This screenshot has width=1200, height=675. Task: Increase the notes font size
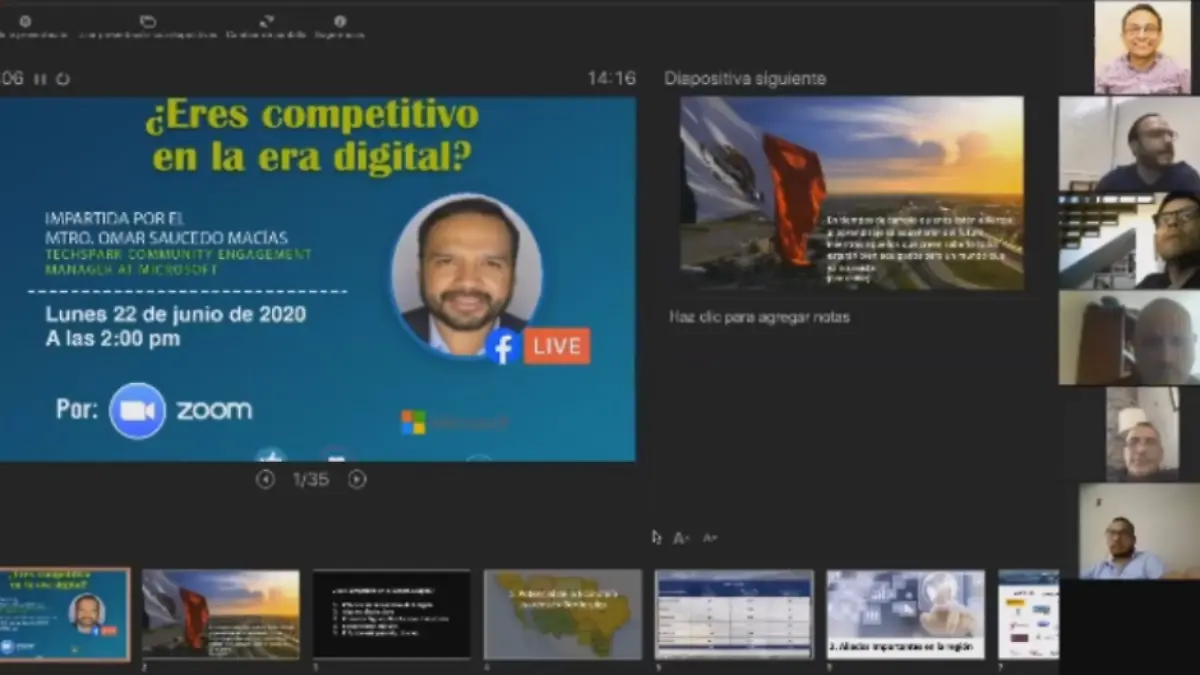[x=681, y=538]
